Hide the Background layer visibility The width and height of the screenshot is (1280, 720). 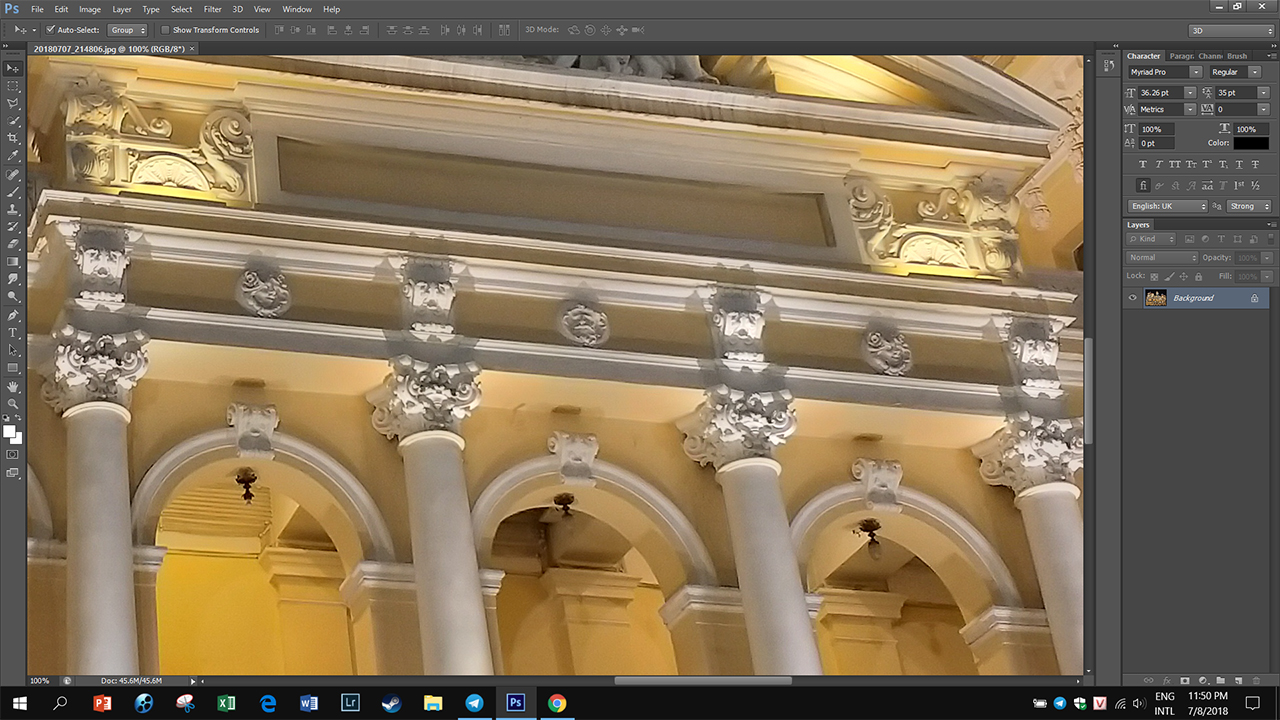tap(1133, 298)
